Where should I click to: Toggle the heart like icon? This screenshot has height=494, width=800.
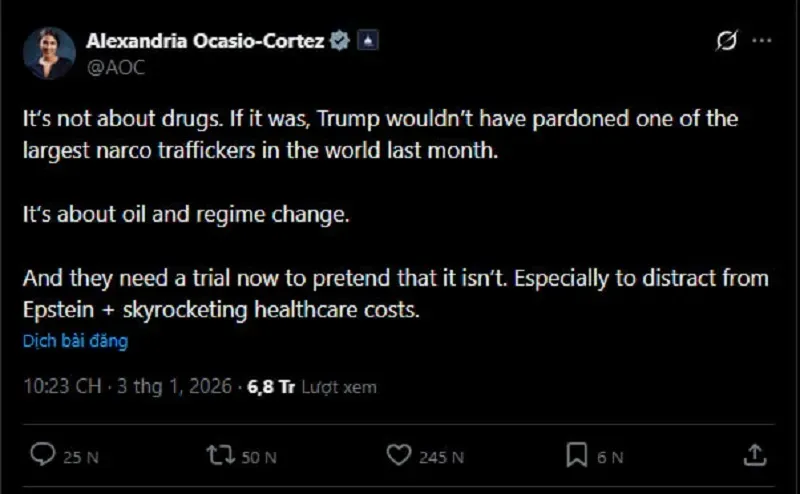click(399, 456)
